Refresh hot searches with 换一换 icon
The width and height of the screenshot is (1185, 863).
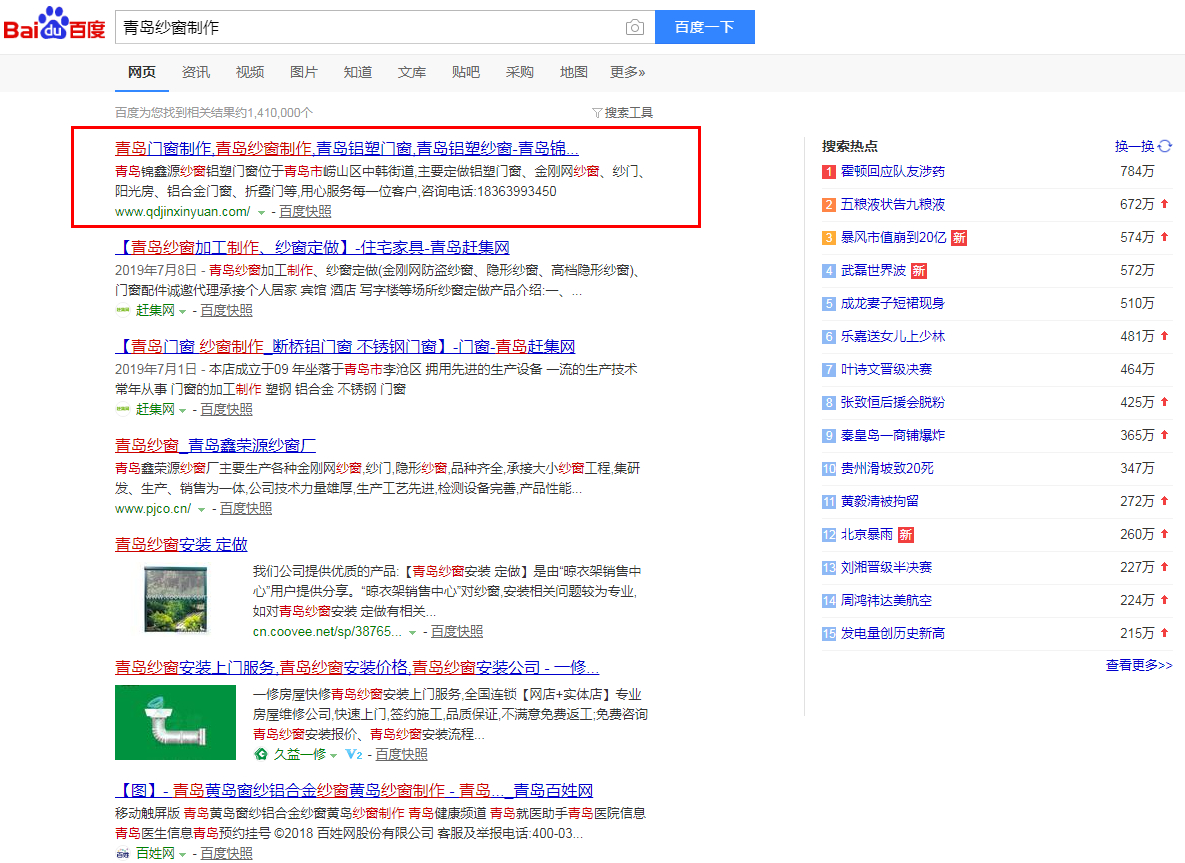click(x=1165, y=146)
